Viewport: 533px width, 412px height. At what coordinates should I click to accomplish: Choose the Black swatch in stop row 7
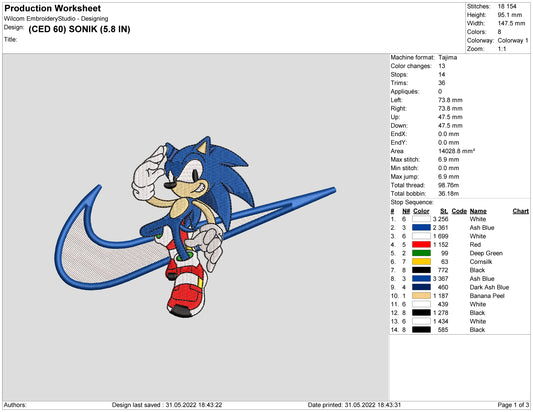421,270
